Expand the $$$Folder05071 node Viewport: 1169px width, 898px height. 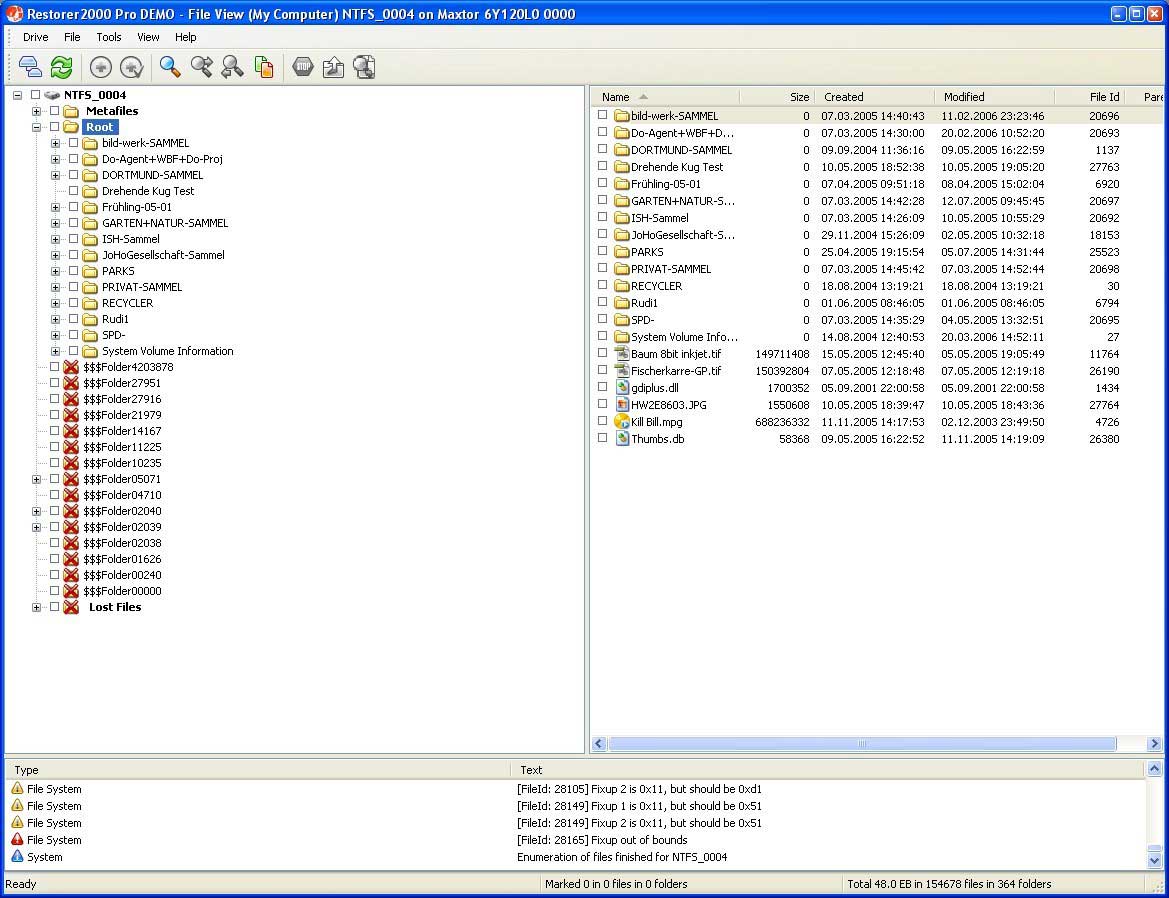click(x=36, y=479)
